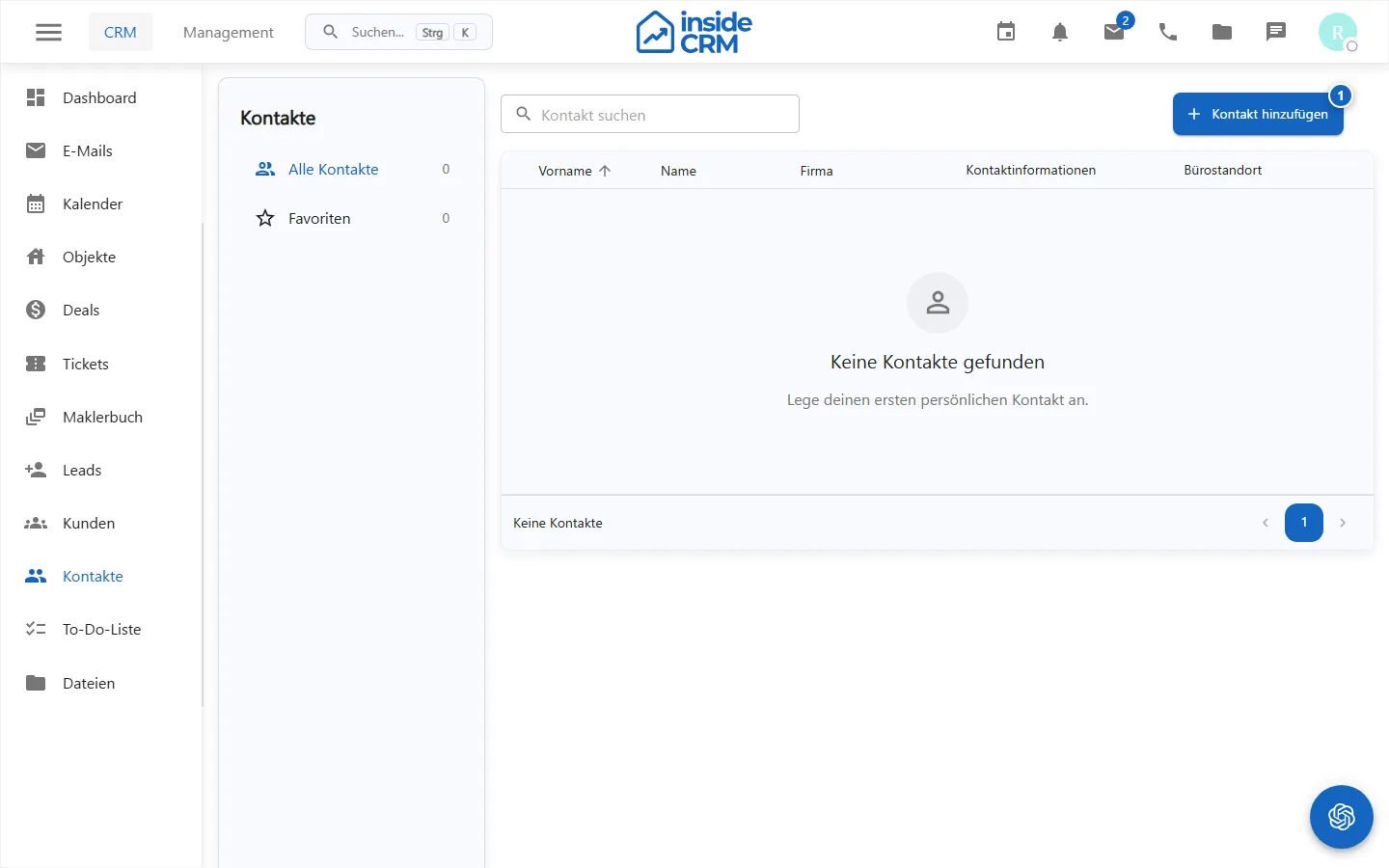Select Favoriten filter
Screen dimensions: 1389x868
click(352, 218)
